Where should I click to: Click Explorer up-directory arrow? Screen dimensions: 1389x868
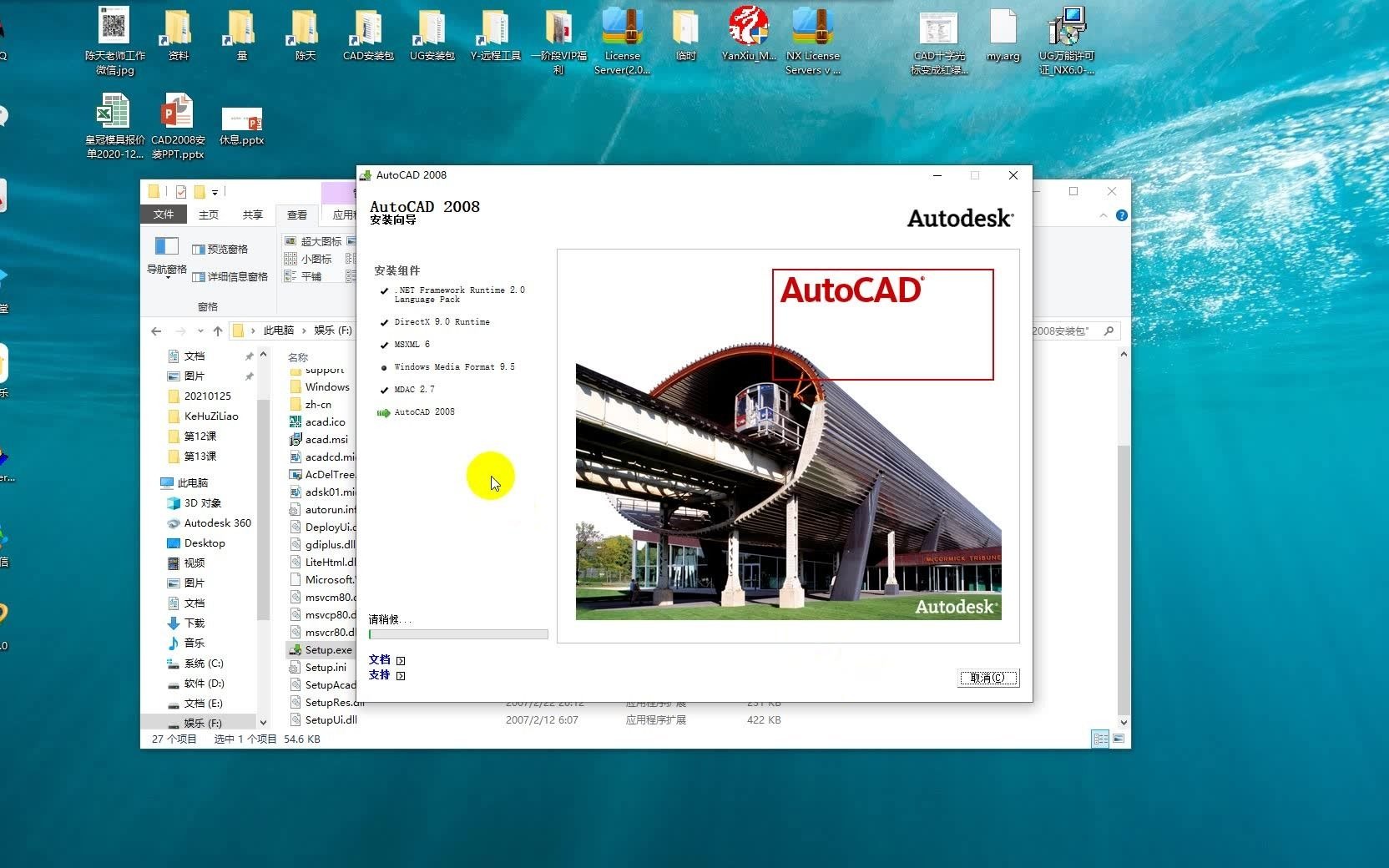pyautogui.click(x=218, y=331)
